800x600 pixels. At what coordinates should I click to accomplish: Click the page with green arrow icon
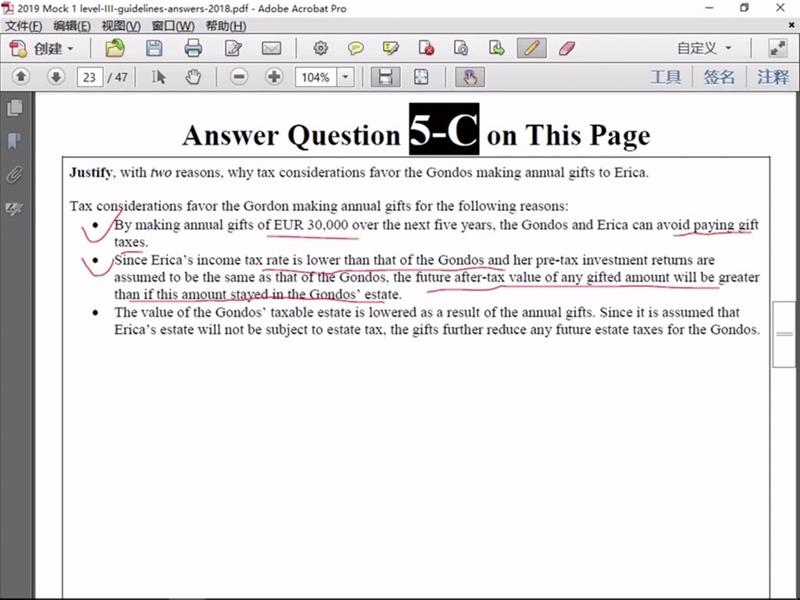click(496, 48)
